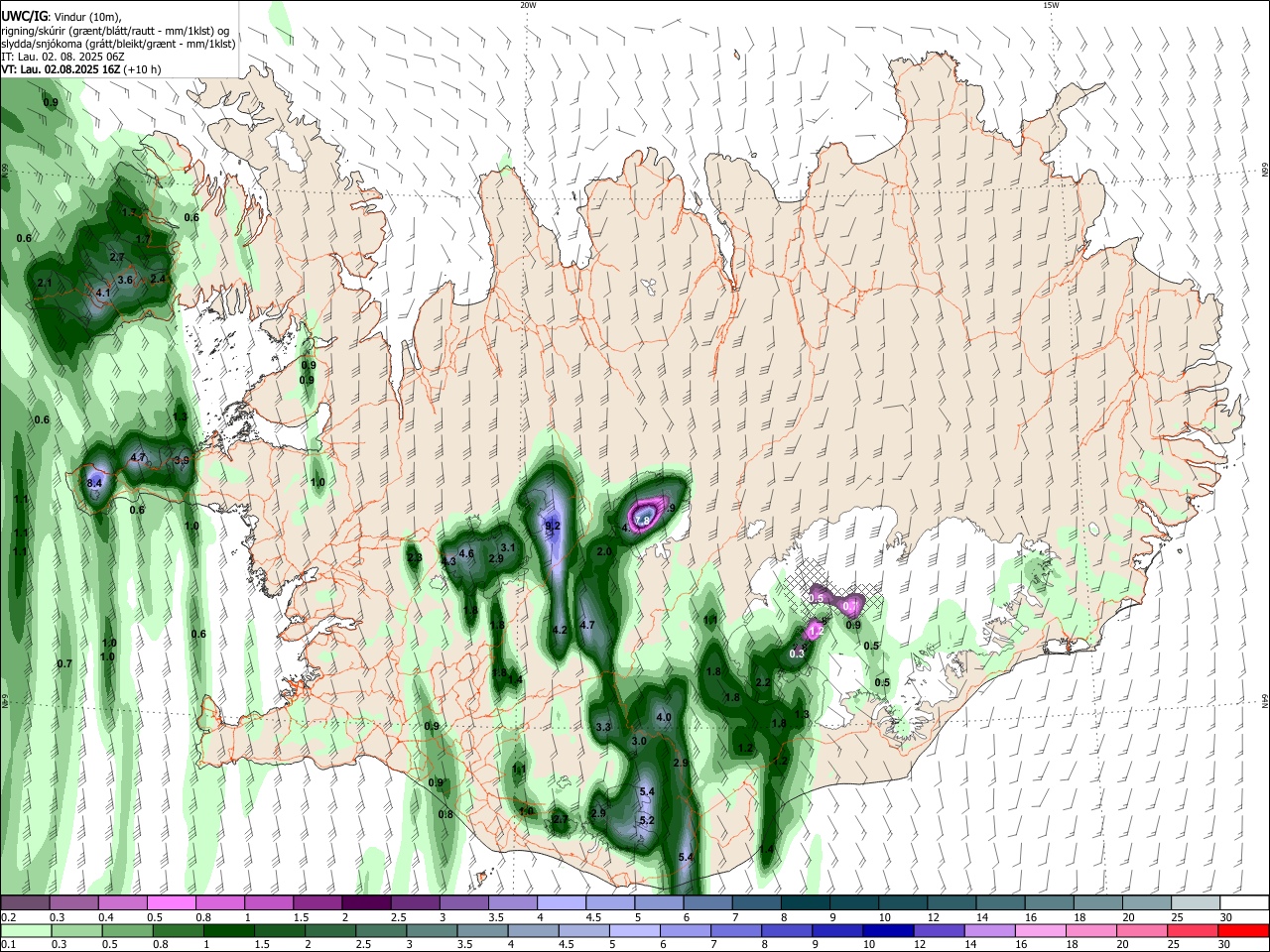Viewport: 1270px width, 952px height.
Task: Click the 4.0 rainfall value
Action: [665, 718]
